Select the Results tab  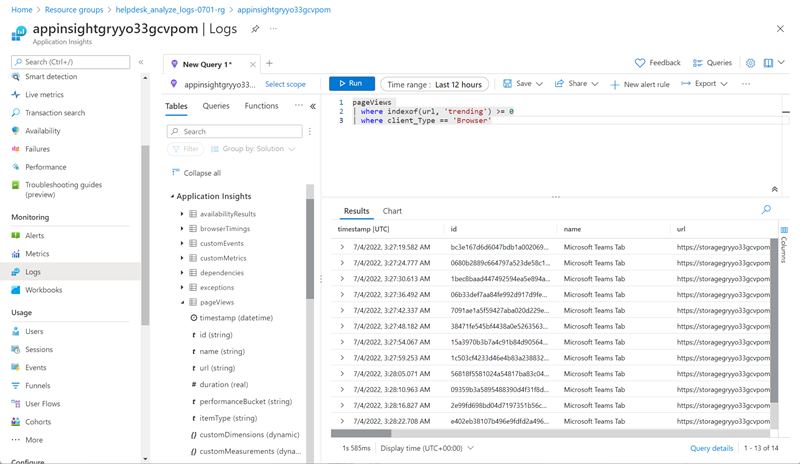[356, 211]
